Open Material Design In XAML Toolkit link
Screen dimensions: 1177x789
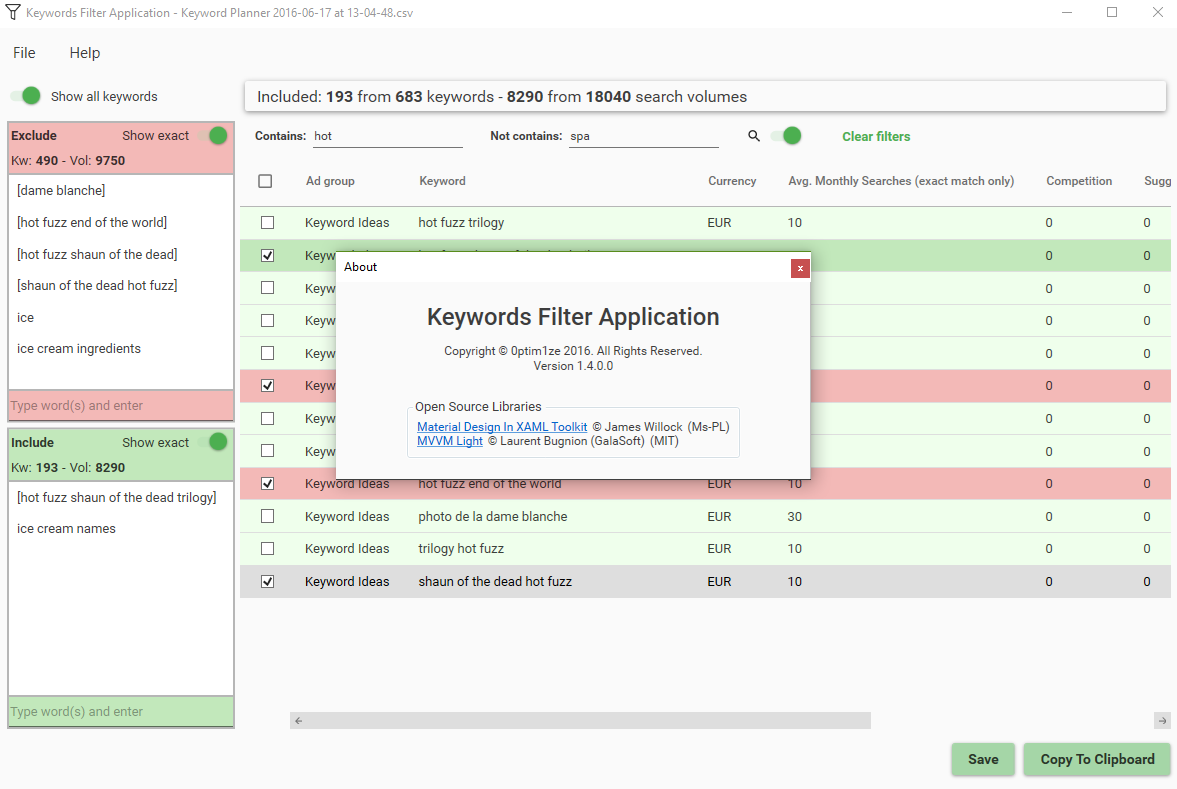tap(502, 427)
